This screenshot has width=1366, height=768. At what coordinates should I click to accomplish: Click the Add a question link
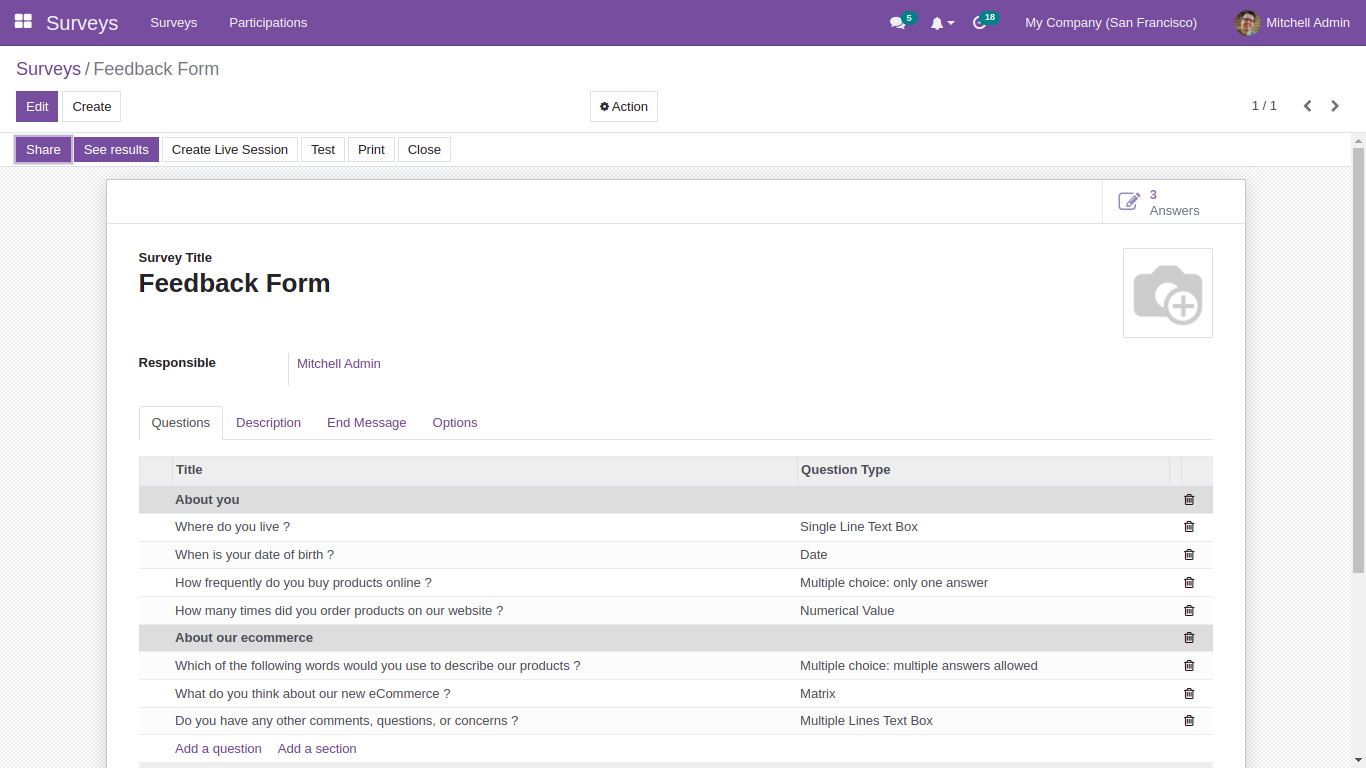pyautogui.click(x=218, y=748)
